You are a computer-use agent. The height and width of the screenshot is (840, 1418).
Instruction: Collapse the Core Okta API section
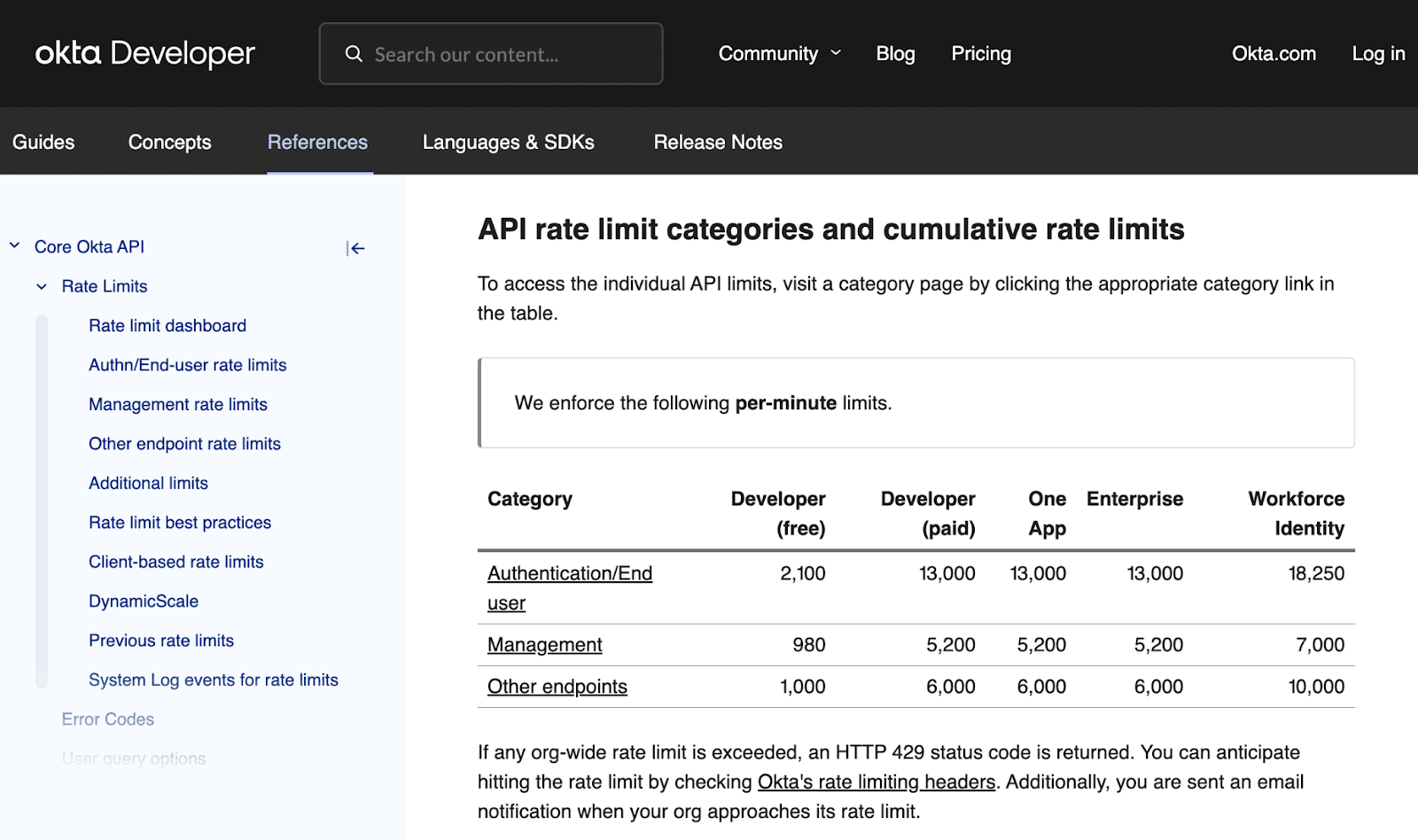click(13, 245)
